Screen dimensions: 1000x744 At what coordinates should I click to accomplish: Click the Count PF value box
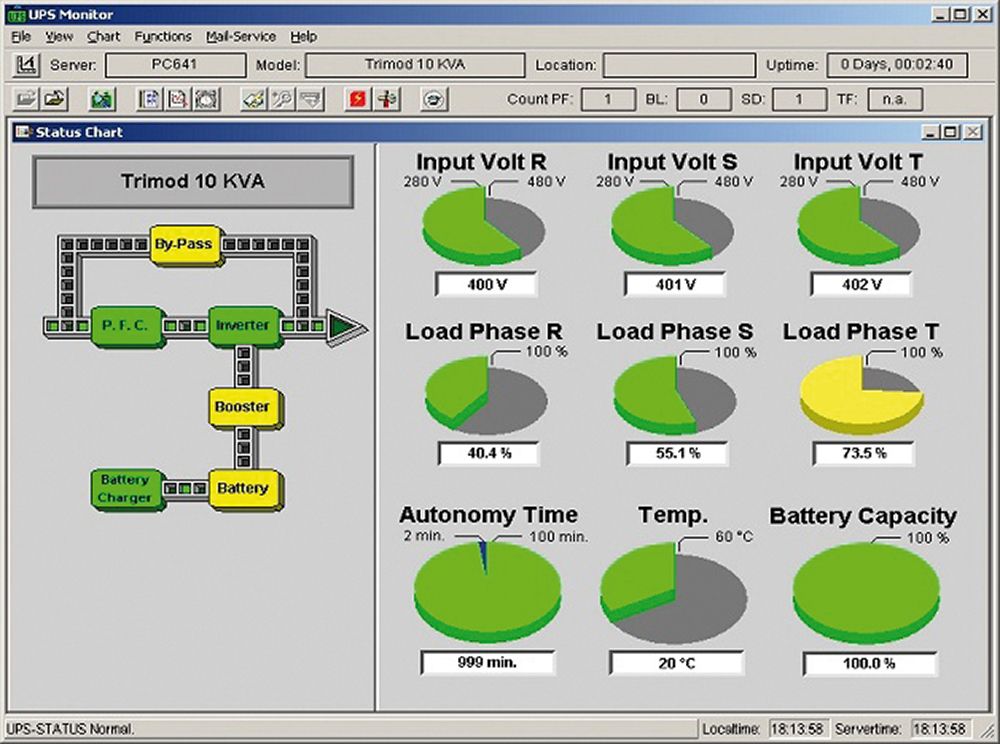pyautogui.click(x=608, y=99)
